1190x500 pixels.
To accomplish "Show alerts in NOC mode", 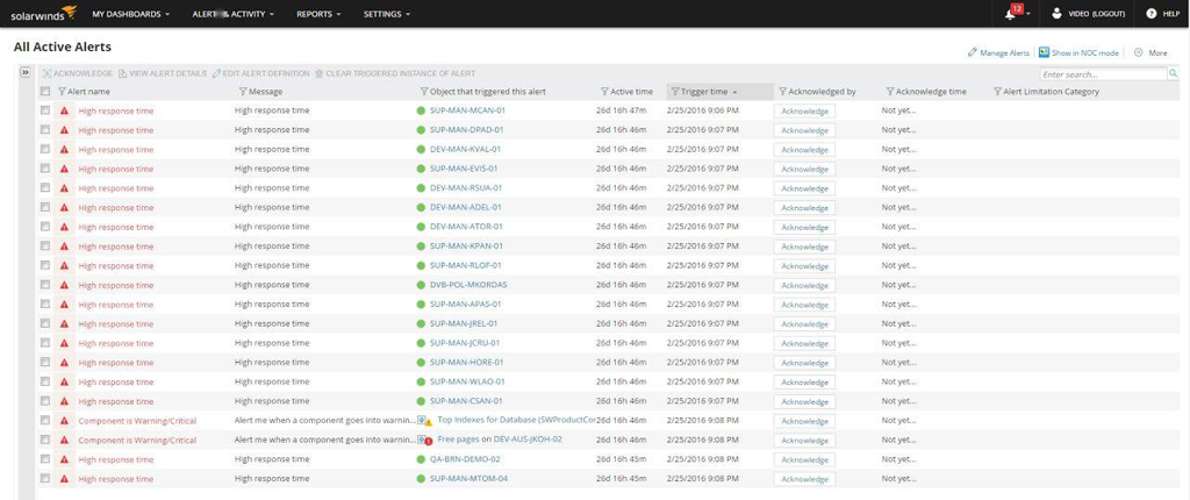I will pos(1078,53).
